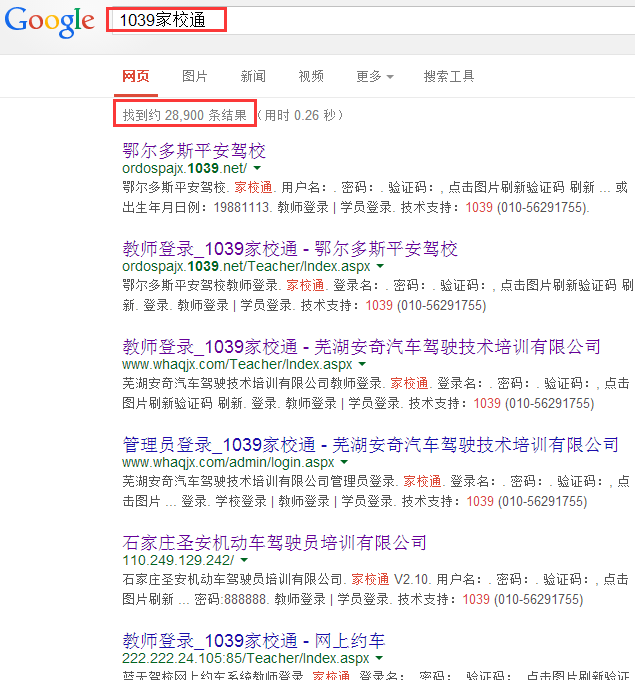The height and width of the screenshot is (680, 635).
Task: Open 教师登录 芜湖安奇汽车驾驶技术培训有限公司 result
Action: [361, 347]
